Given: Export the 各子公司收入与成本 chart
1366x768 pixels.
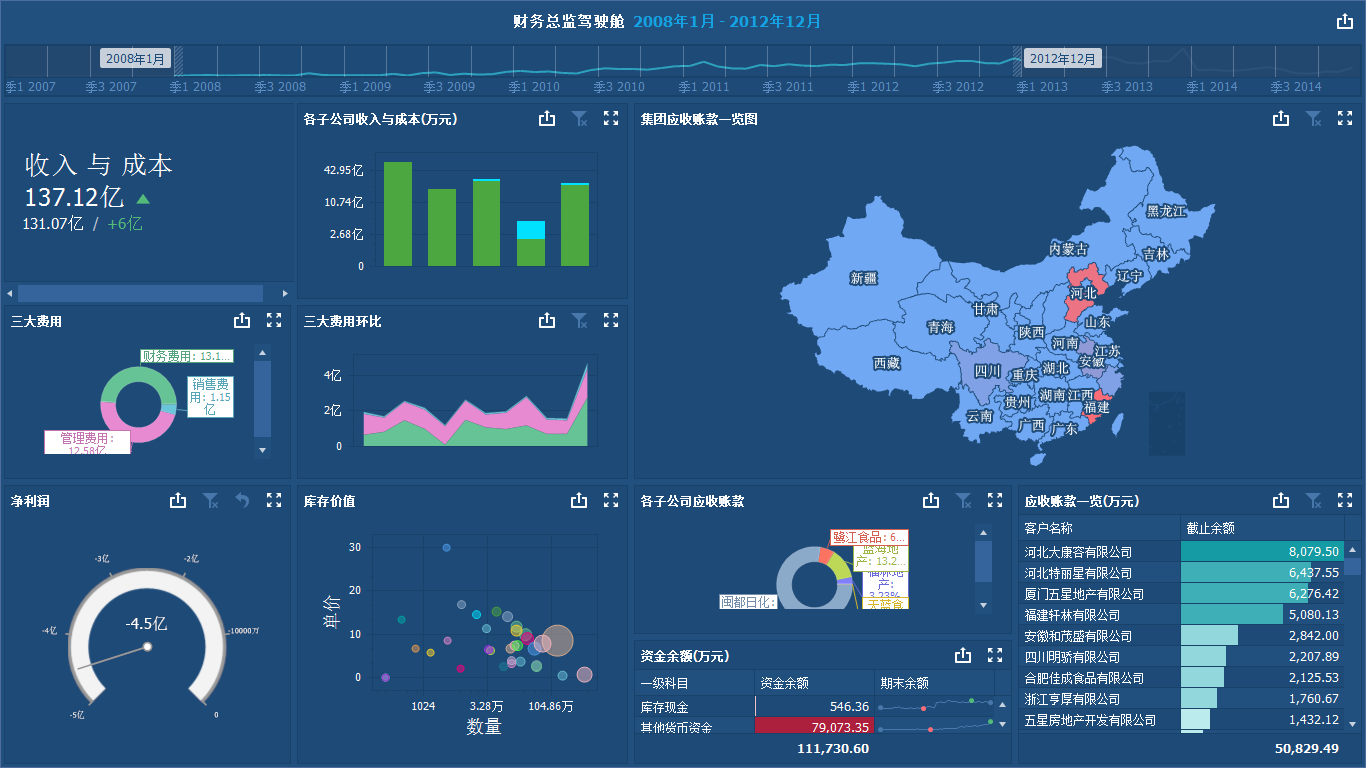Looking at the screenshot, I should (x=547, y=118).
